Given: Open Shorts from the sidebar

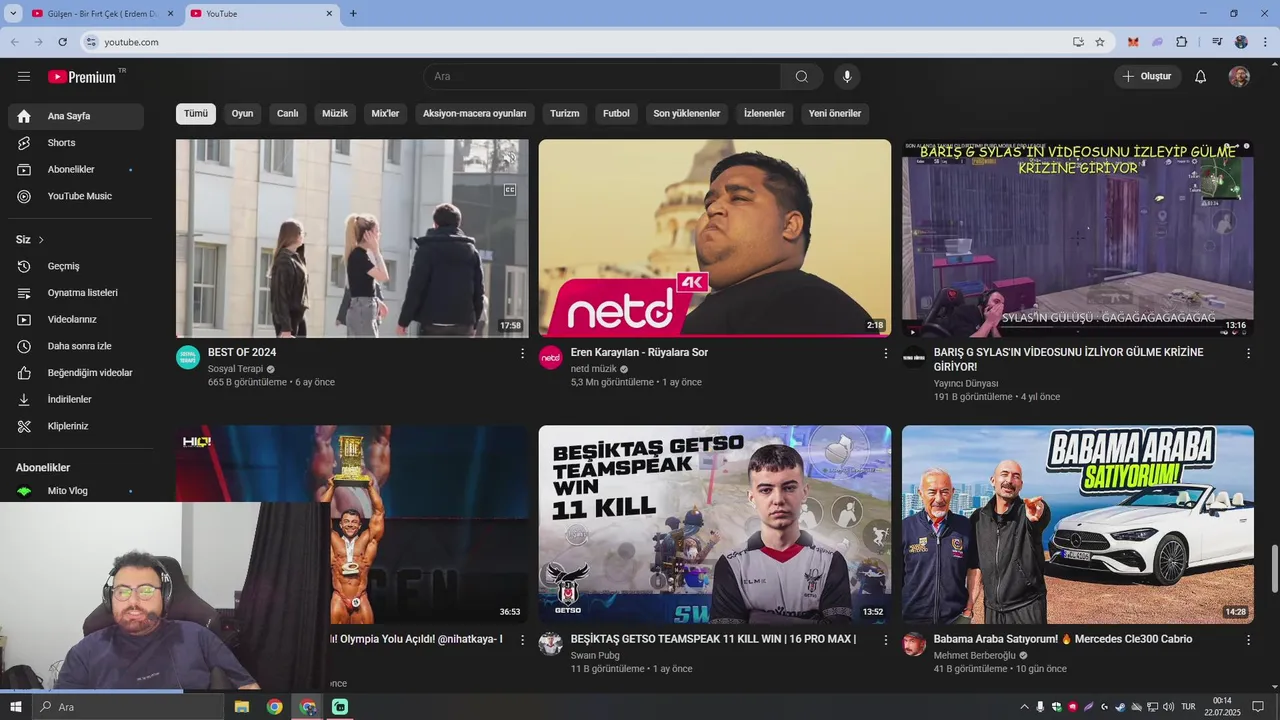Looking at the screenshot, I should [x=76, y=143].
